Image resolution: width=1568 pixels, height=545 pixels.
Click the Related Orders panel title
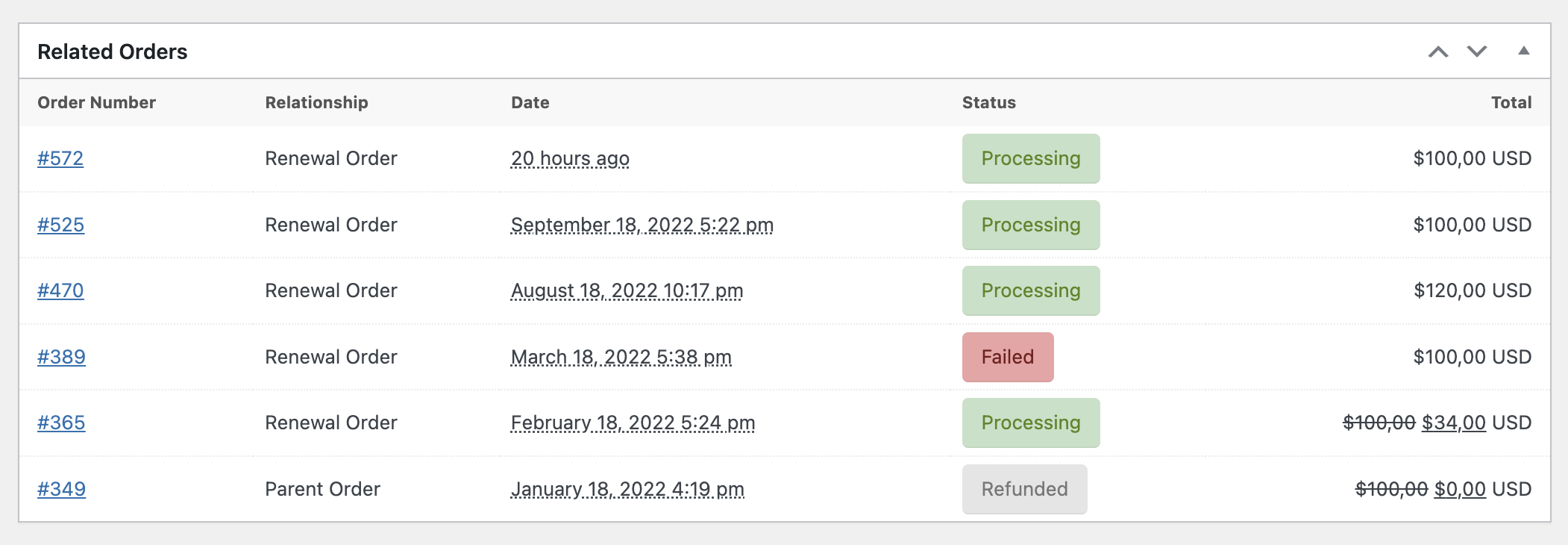[113, 52]
